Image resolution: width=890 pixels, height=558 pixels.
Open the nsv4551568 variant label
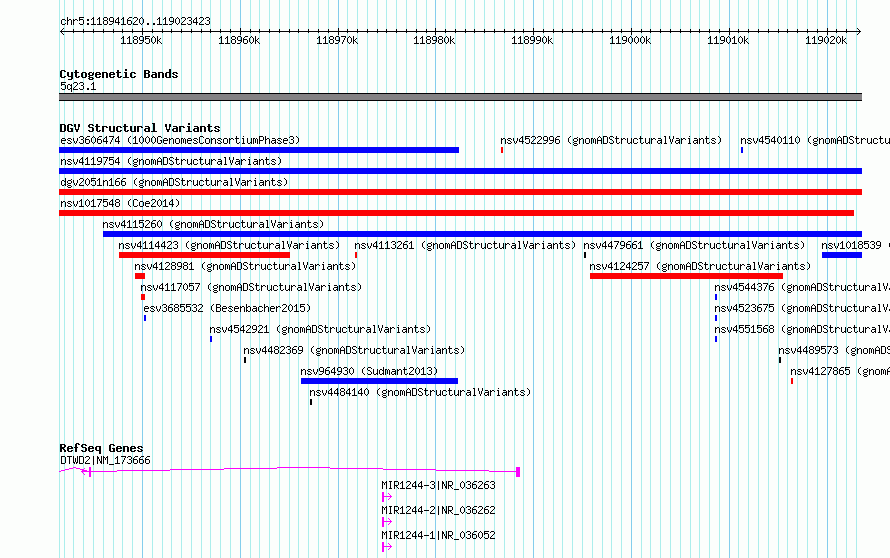click(x=802, y=329)
